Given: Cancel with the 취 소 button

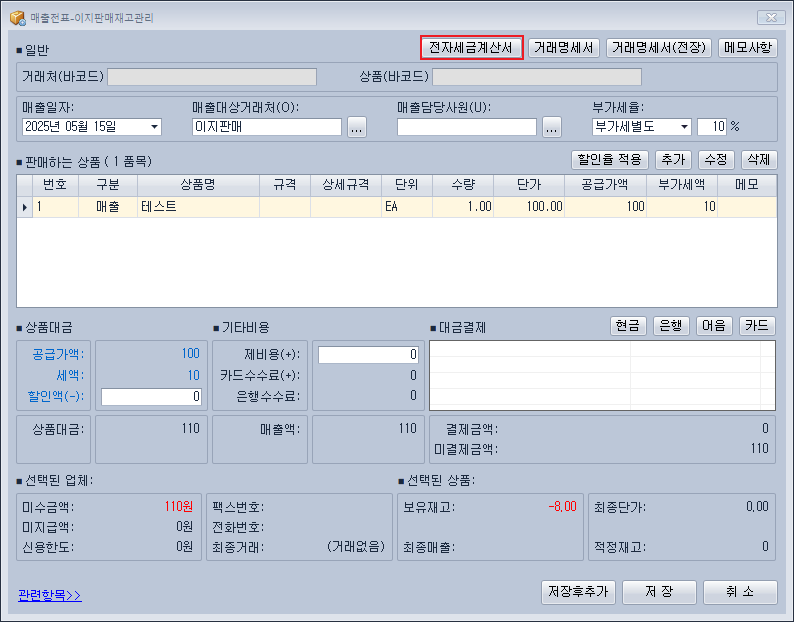Looking at the screenshot, I should tap(740, 592).
